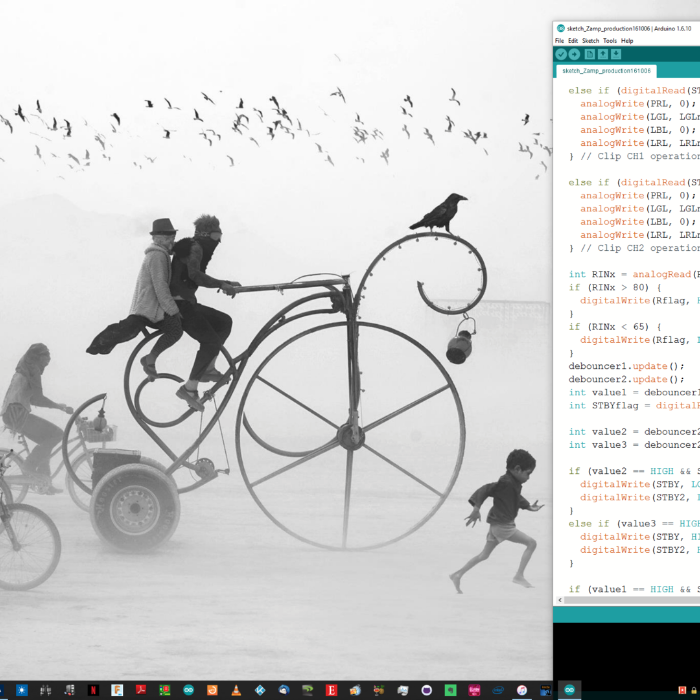Open Adobe Acrobat from the taskbar
This screenshot has width=700, height=700.
coord(141,690)
